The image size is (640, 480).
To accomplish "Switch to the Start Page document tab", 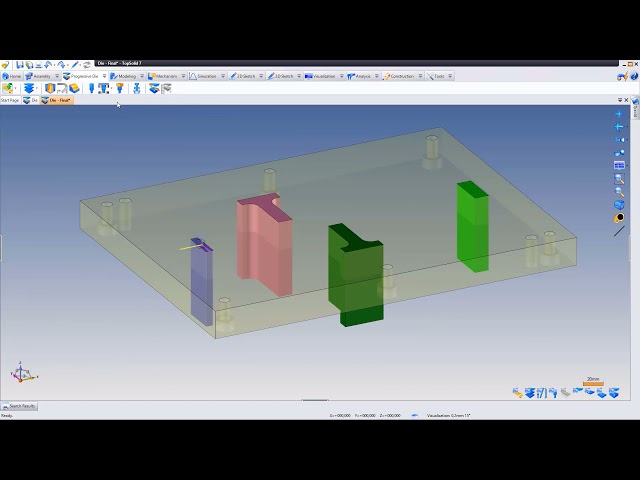I will point(10,100).
